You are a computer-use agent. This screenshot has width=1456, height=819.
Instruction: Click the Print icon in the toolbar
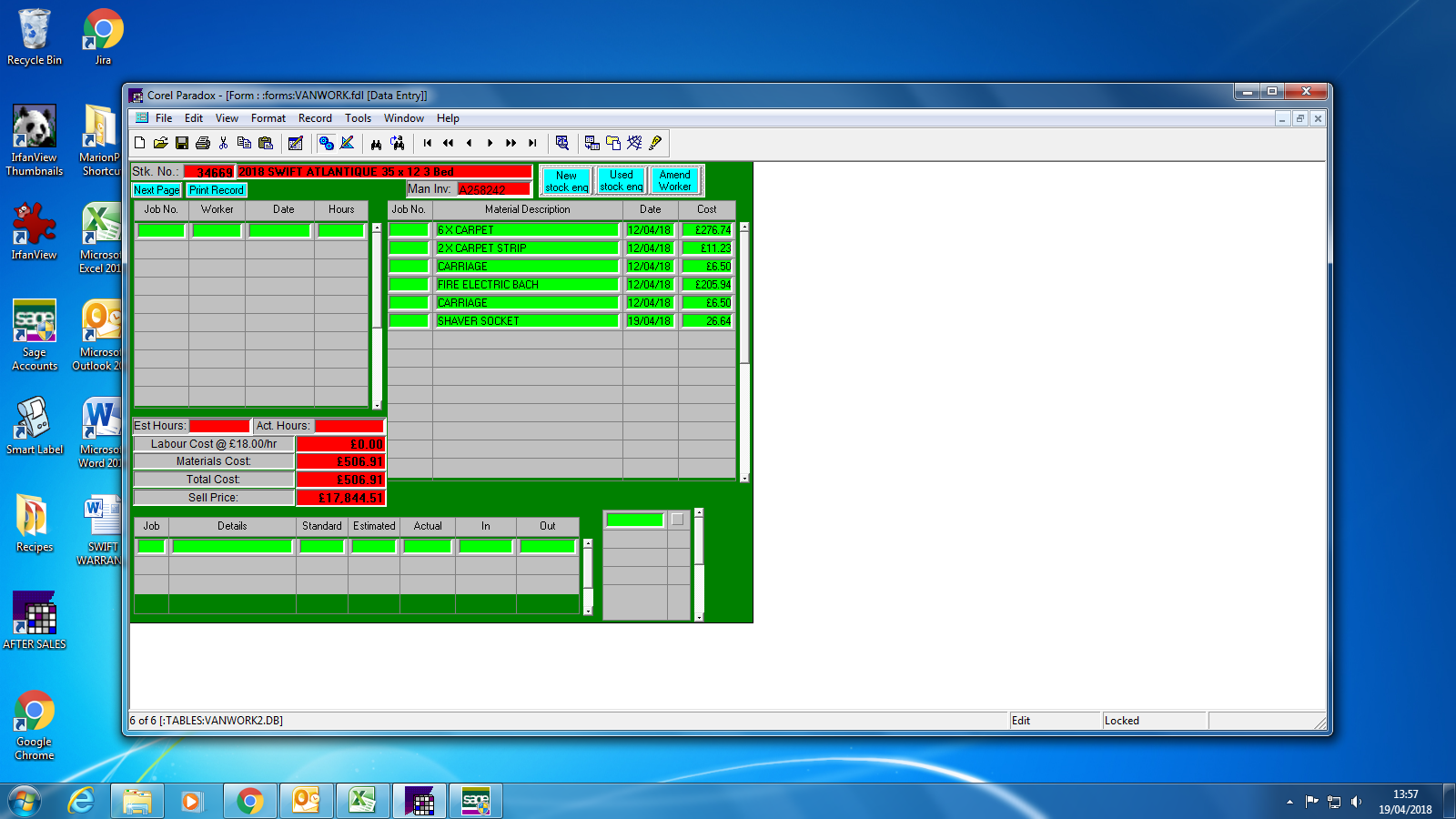point(203,143)
